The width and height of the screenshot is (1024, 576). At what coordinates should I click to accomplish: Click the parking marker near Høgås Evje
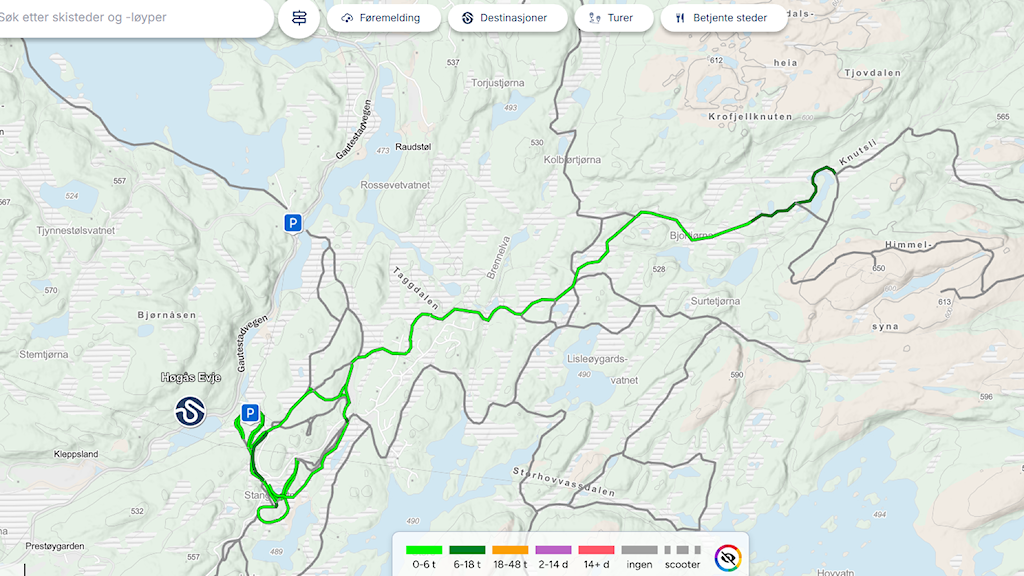(x=249, y=413)
